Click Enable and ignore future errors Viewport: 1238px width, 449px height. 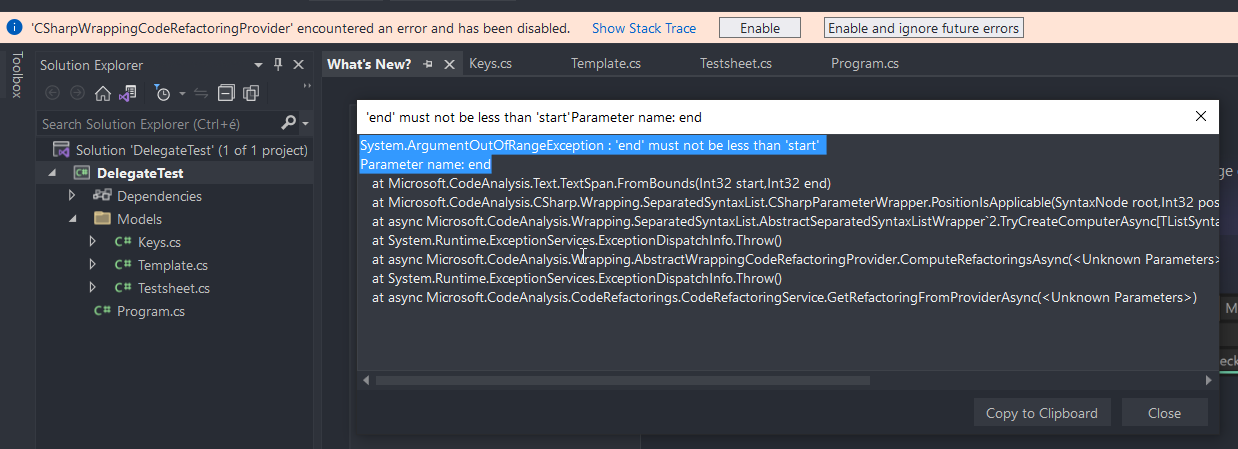924,28
